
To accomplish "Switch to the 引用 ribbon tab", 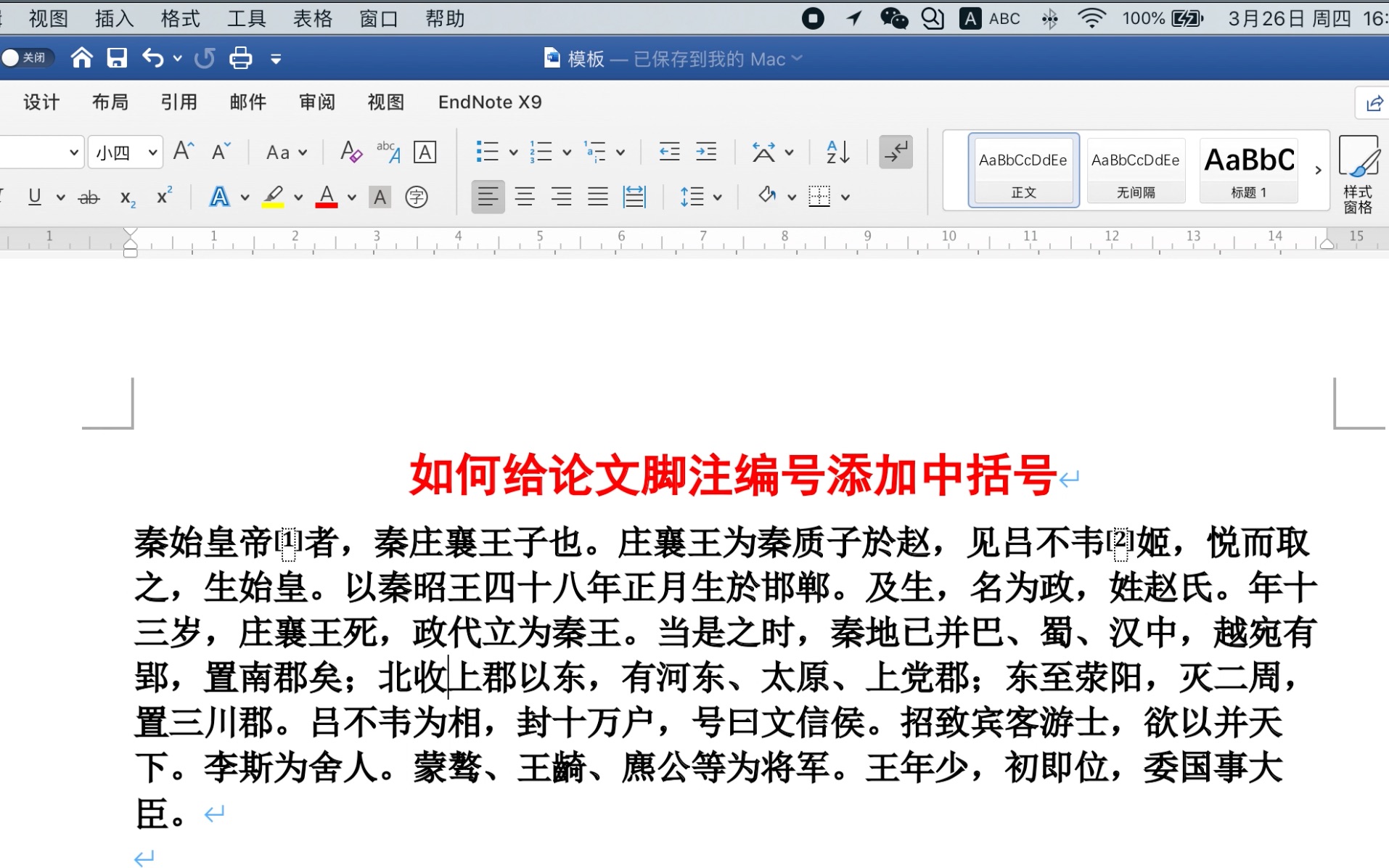I will pyautogui.click(x=179, y=102).
